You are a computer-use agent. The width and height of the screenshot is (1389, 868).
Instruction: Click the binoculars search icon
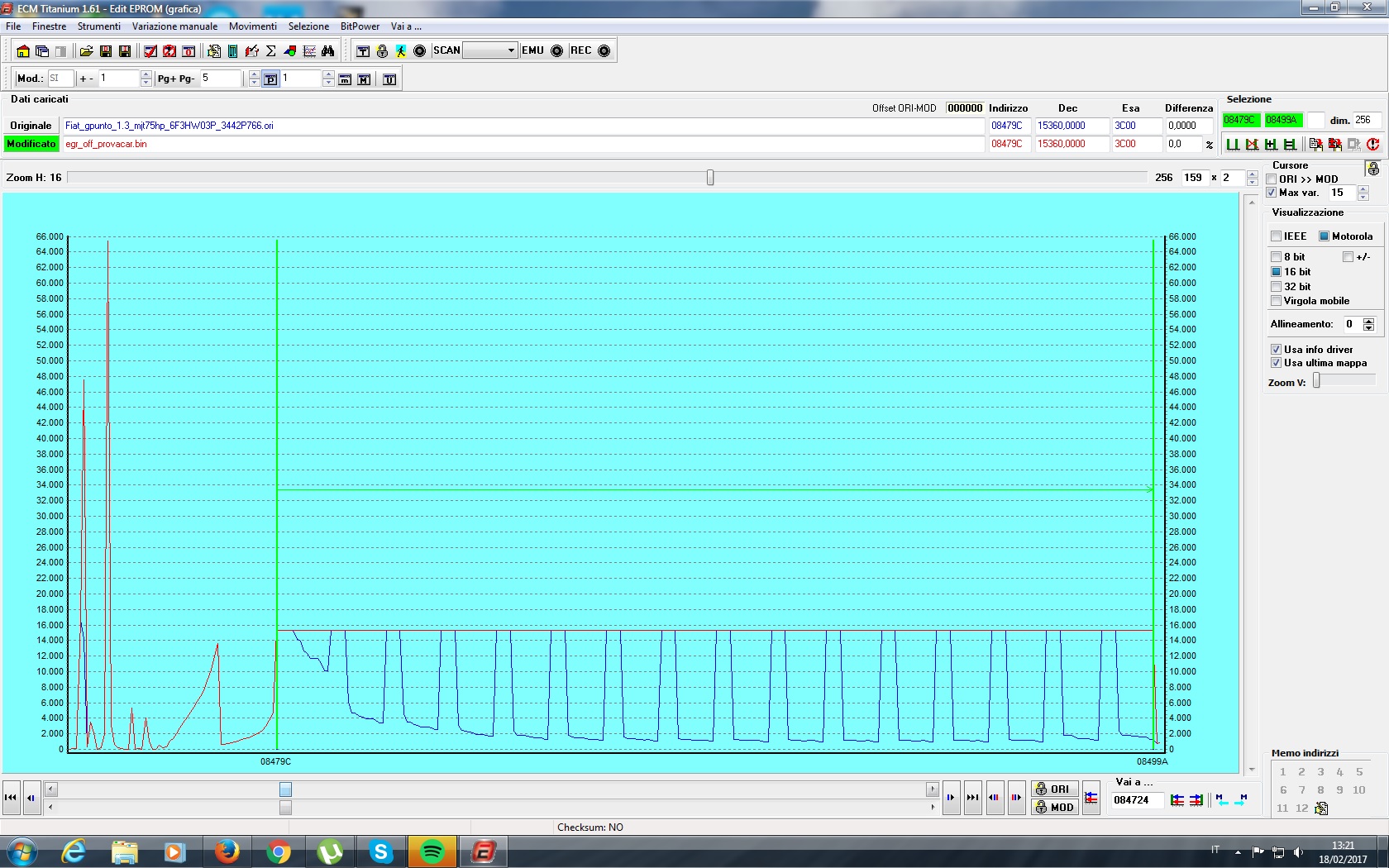click(x=328, y=51)
